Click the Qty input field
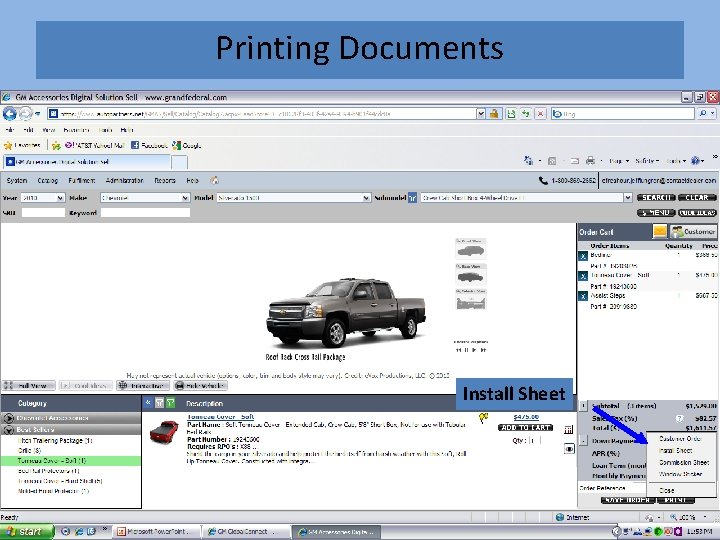 533,440
